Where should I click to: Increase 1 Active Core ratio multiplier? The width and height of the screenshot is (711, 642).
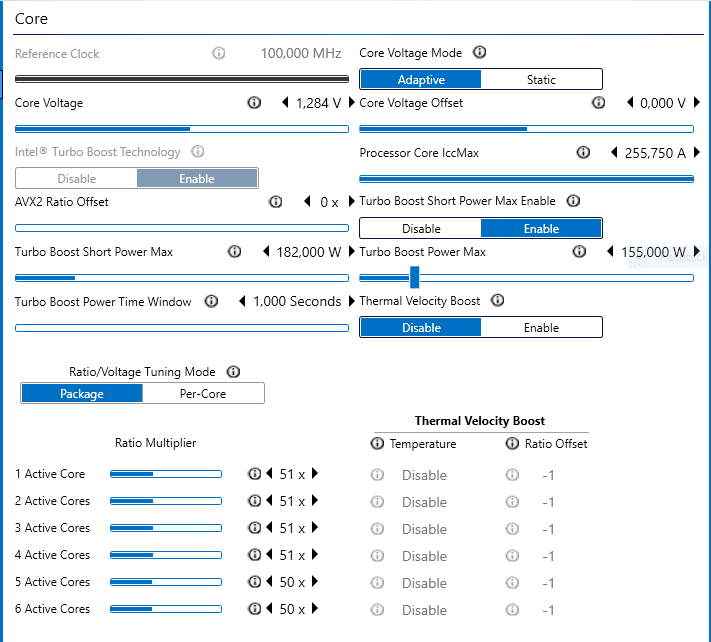point(315,474)
